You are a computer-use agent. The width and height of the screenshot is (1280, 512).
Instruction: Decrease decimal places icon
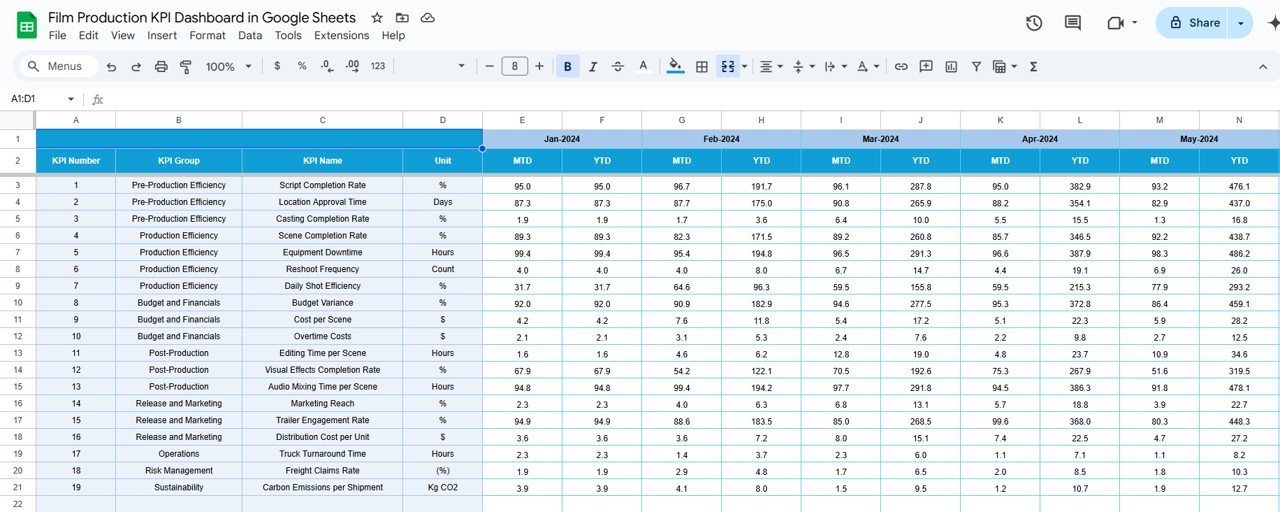click(x=327, y=66)
